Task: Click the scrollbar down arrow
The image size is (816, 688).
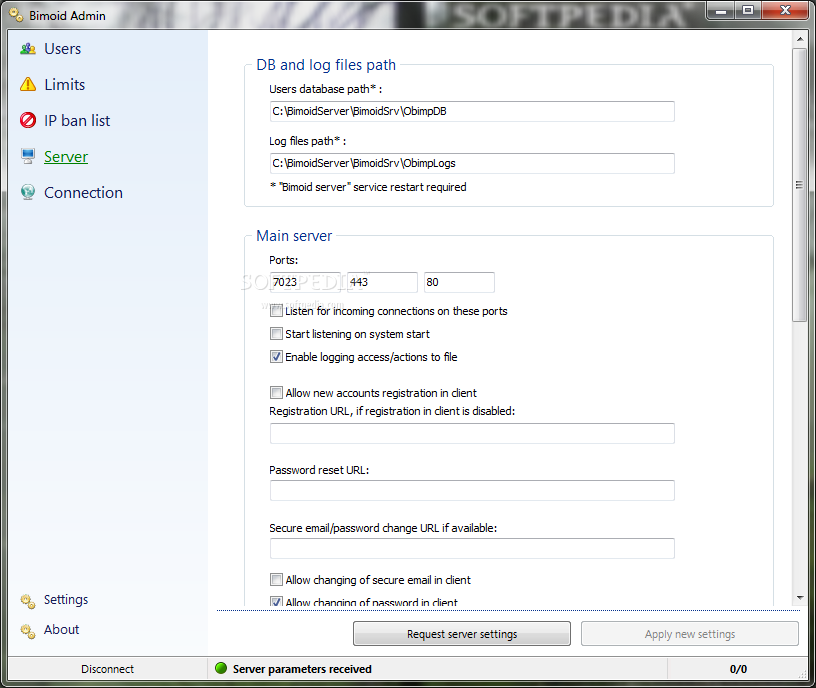Action: coord(800,598)
